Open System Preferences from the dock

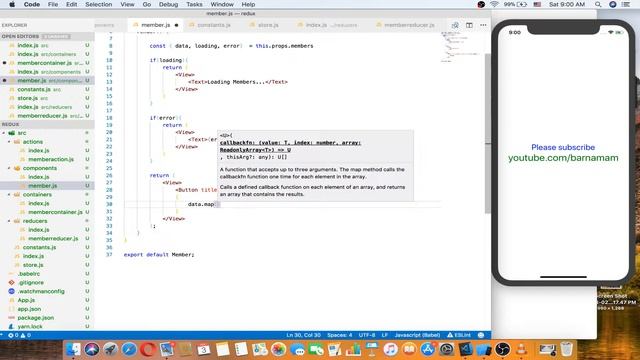pyautogui.click(x=447, y=349)
